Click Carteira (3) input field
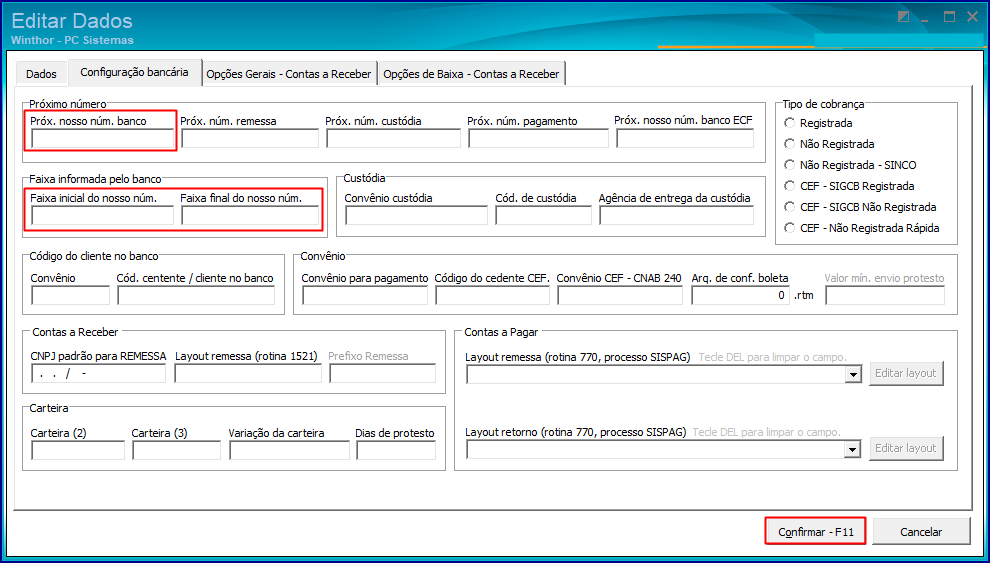This screenshot has height=563, width=990. (176, 451)
